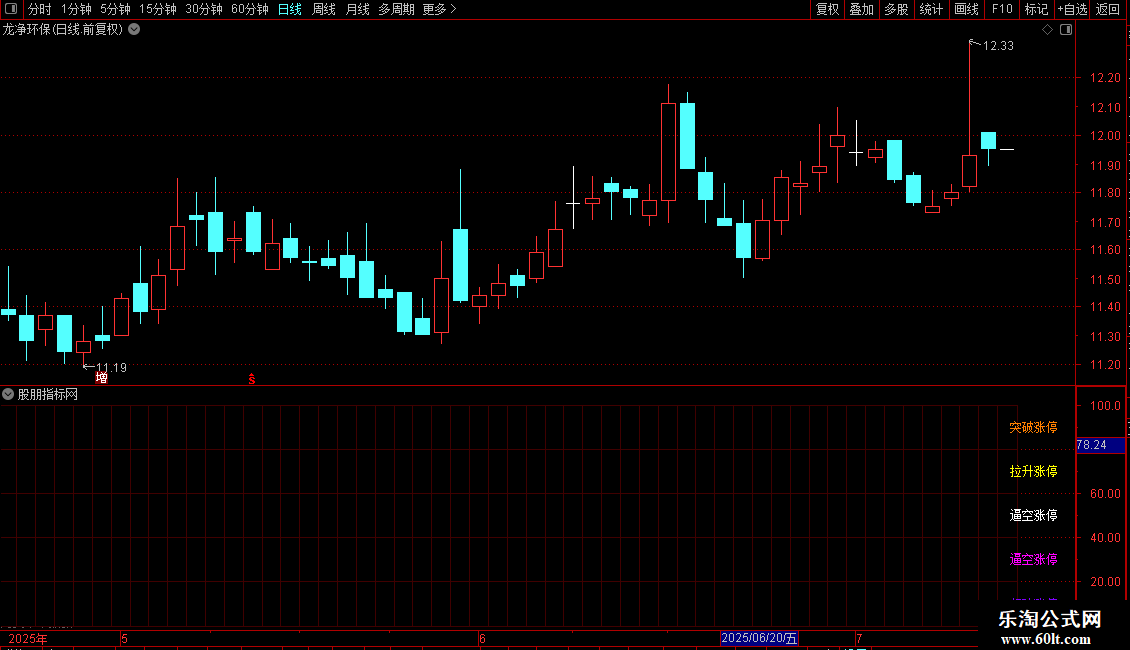Switch to 月线 monthly chart
This screenshot has height=650, width=1130.
(x=357, y=9)
